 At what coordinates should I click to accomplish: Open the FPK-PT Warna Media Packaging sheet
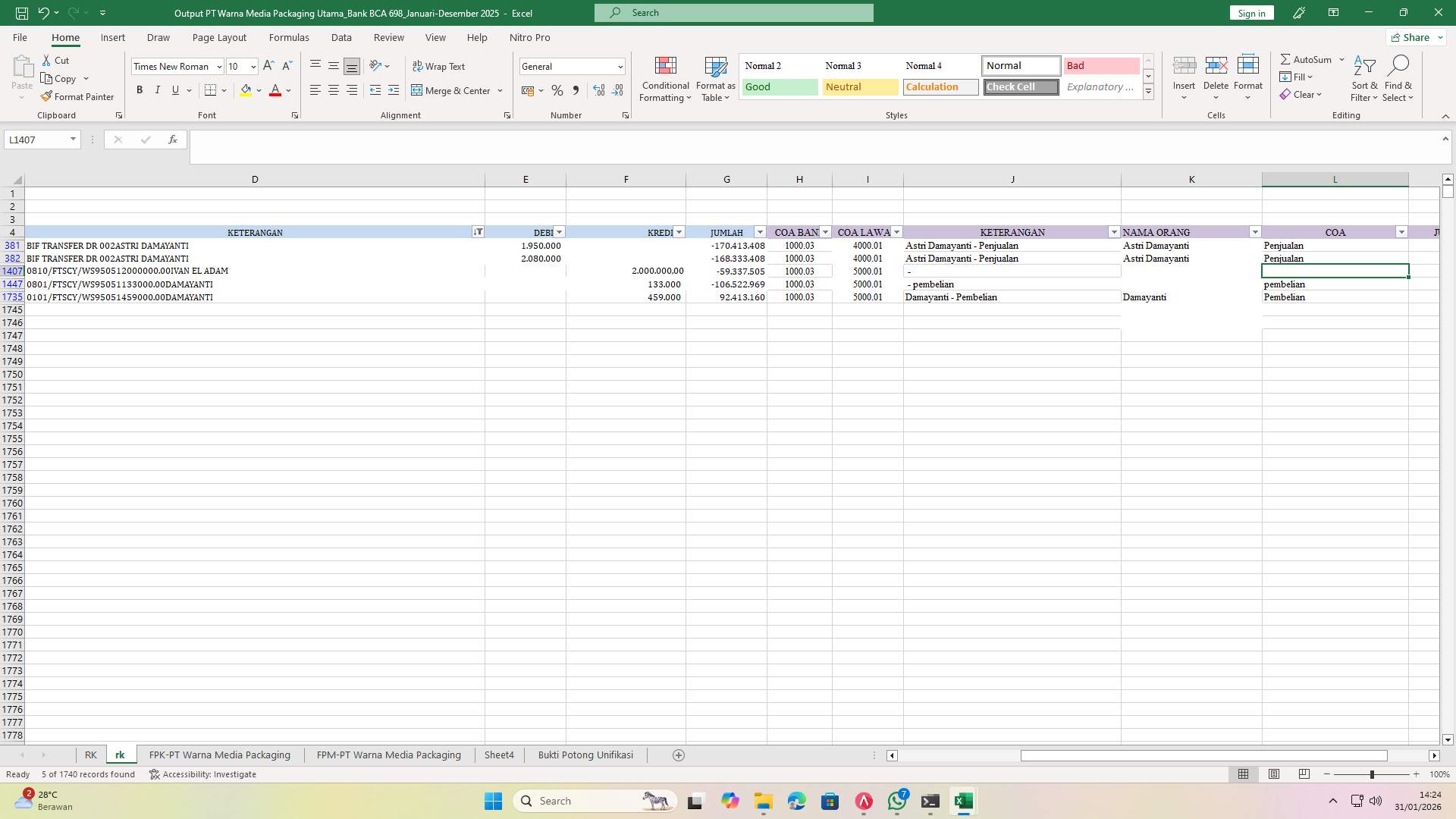click(219, 755)
